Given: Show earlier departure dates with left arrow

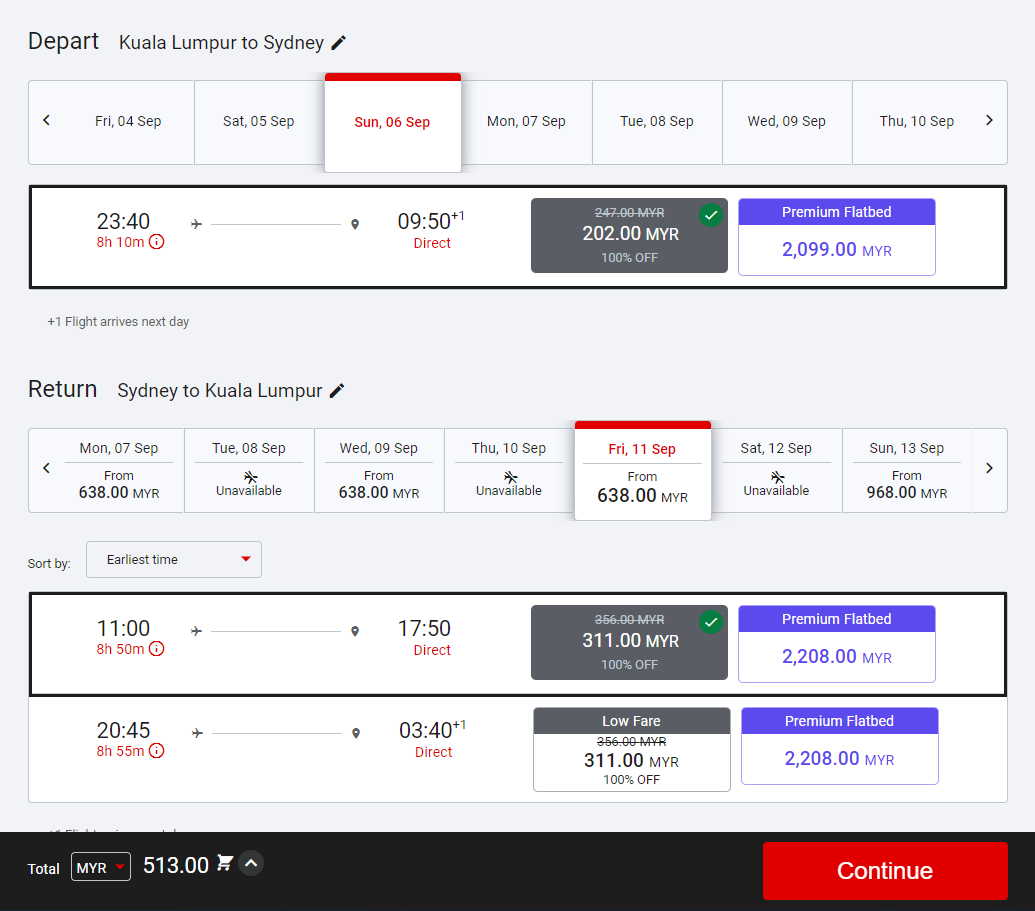Looking at the screenshot, I should 46,121.
